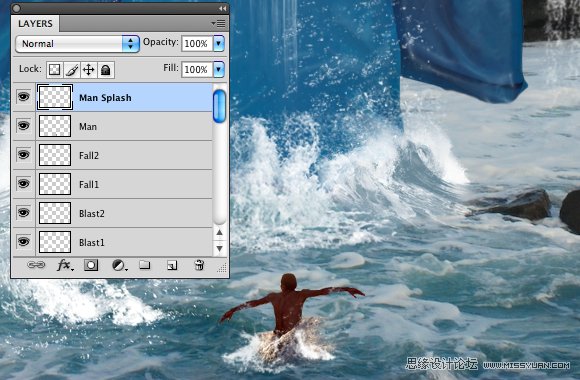This screenshot has width=580, height=380.
Task: Hide the Blast1 layer
Action: [x=23, y=242]
